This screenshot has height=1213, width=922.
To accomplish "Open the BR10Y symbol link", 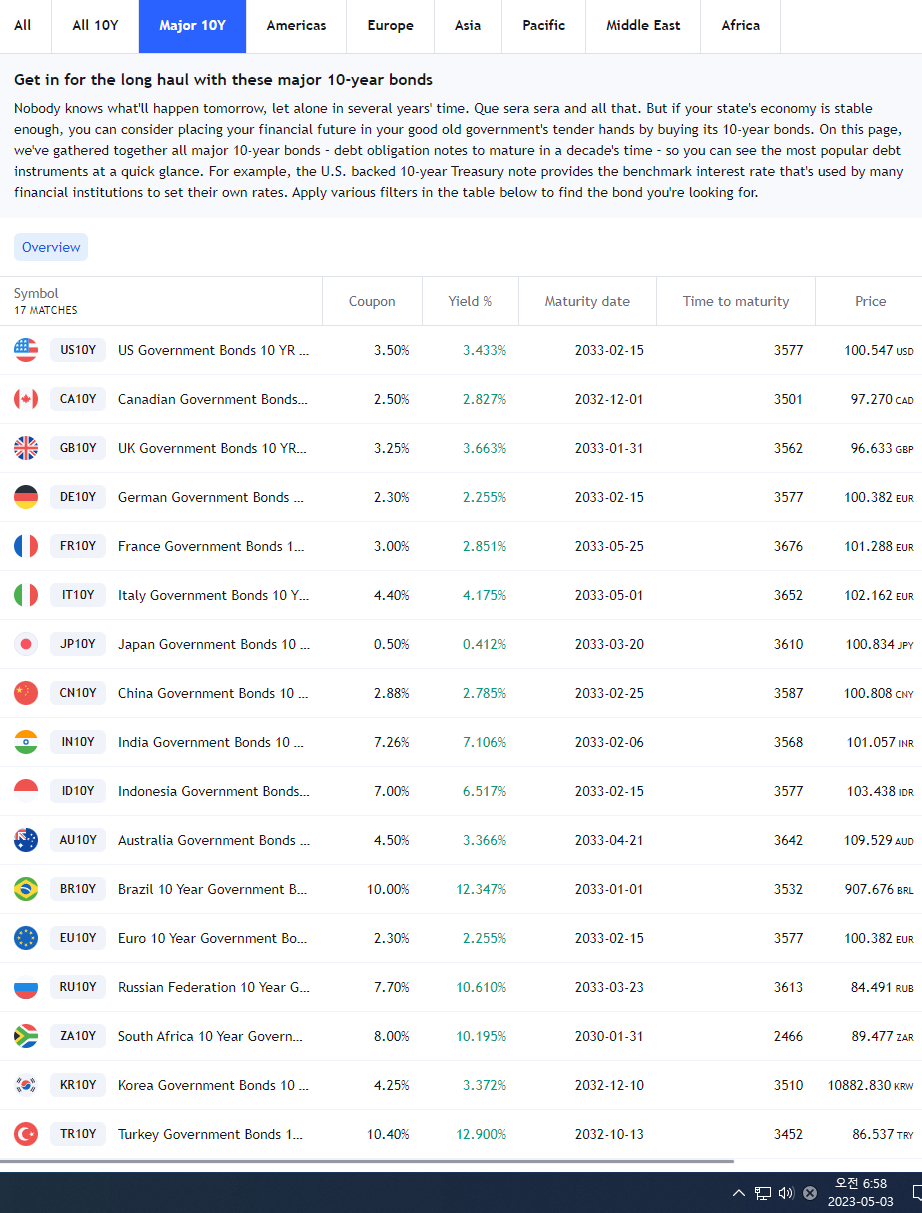I will pyautogui.click(x=78, y=889).
